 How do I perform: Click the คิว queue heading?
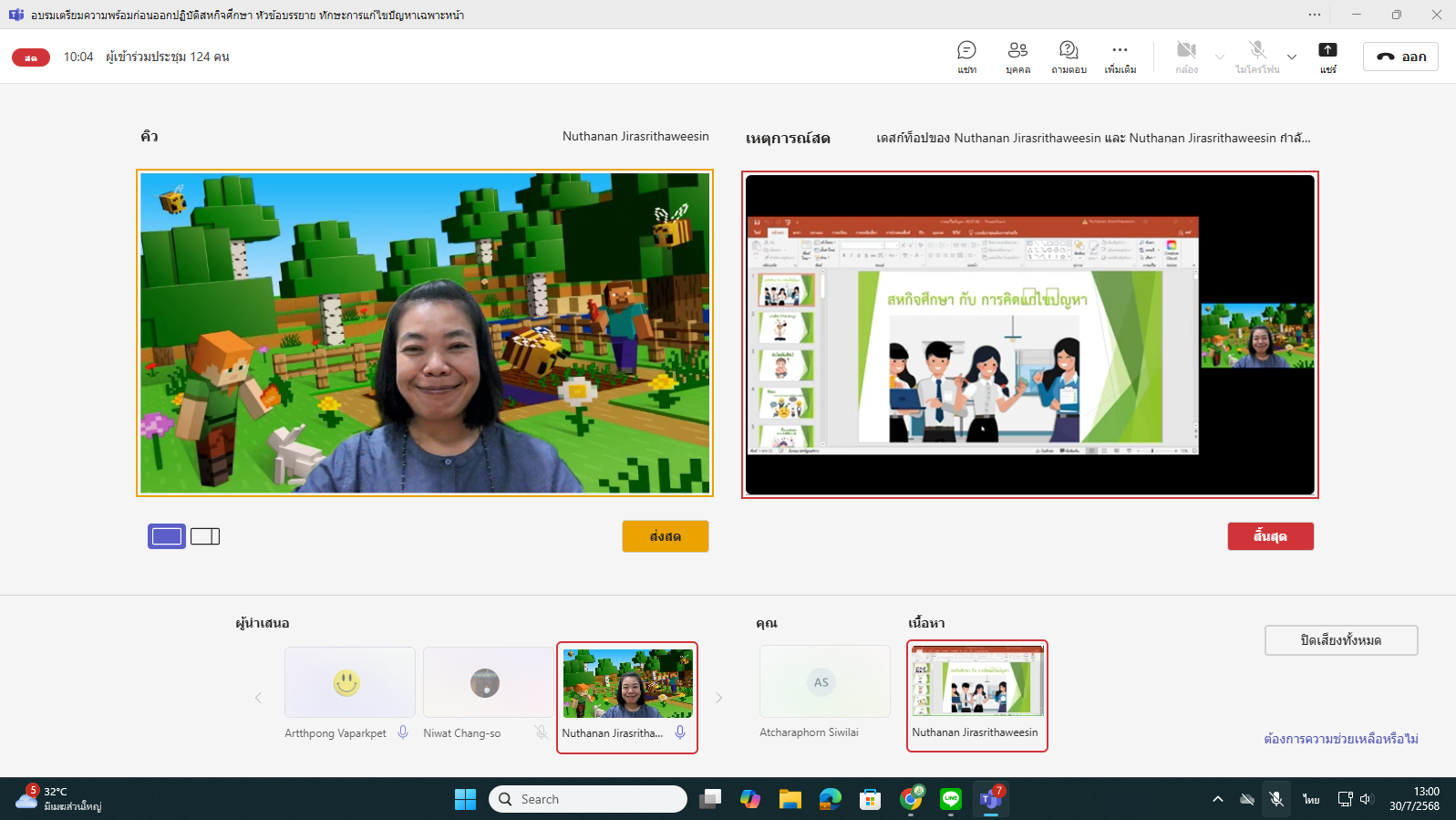[x=150, y=136]
